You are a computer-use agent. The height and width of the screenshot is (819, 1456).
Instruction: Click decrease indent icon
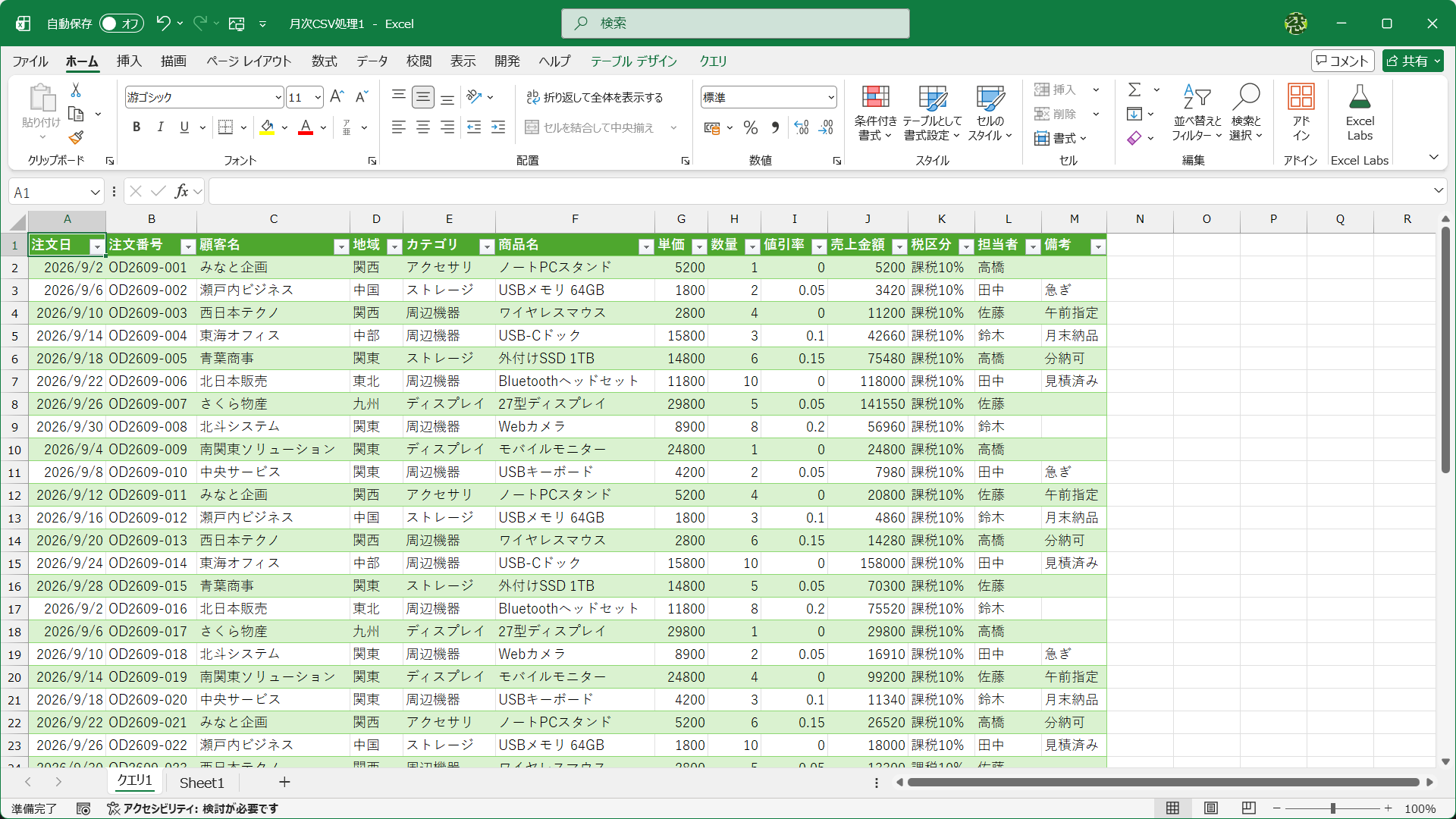tap(474, 127)
